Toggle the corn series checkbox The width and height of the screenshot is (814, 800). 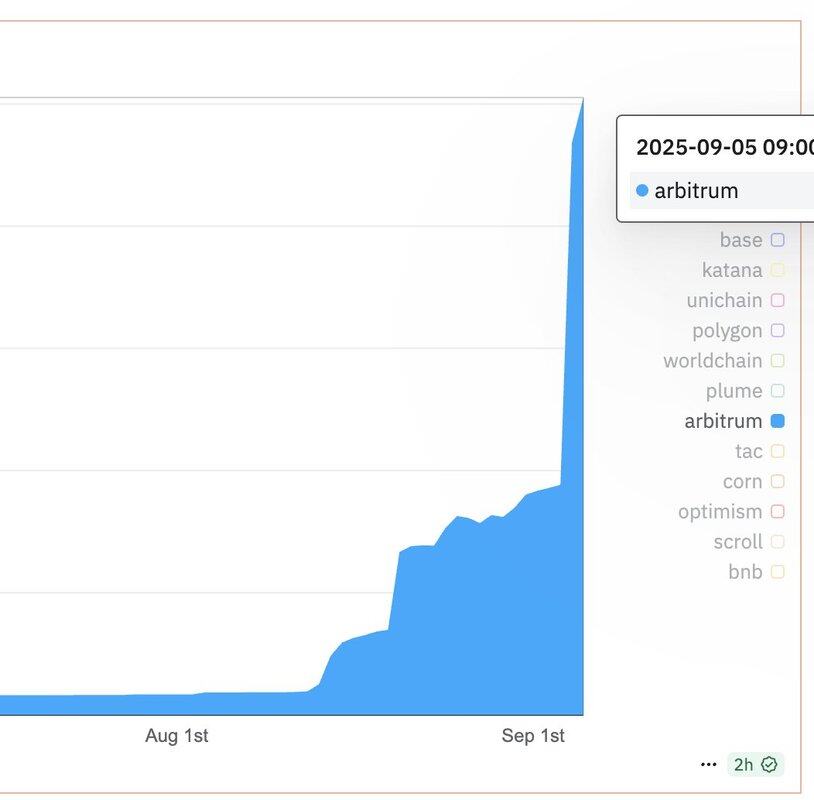[x=777, y=481]
